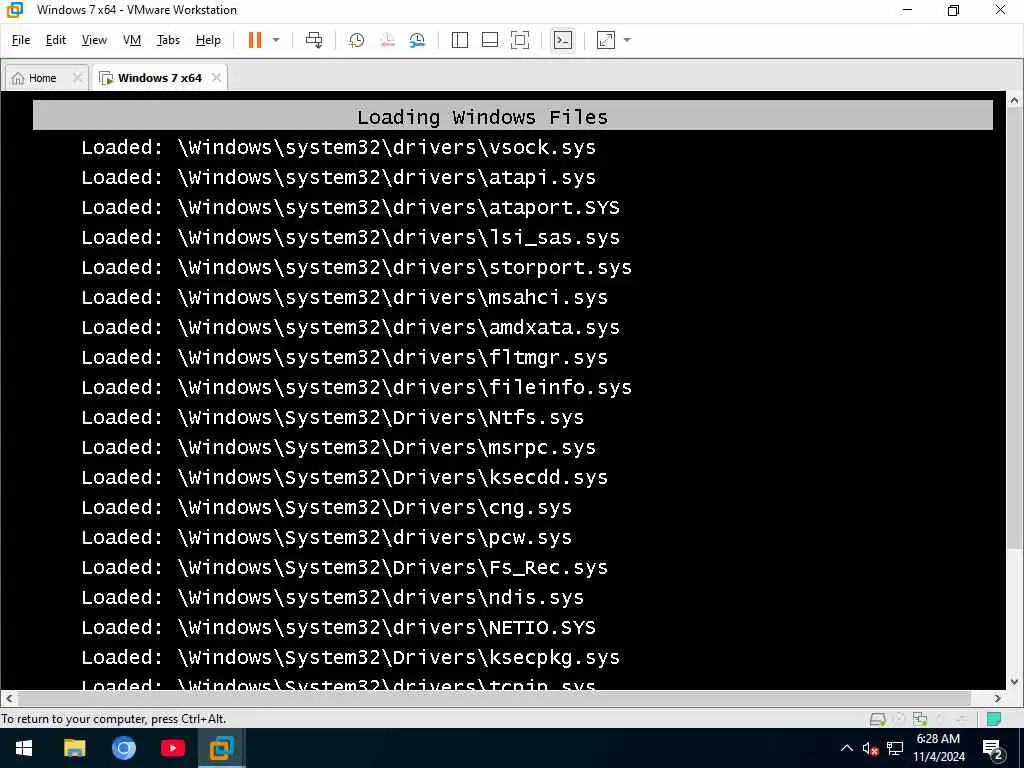
Task: Click the horizontal scrollbar right arrow
Action: 998,698
